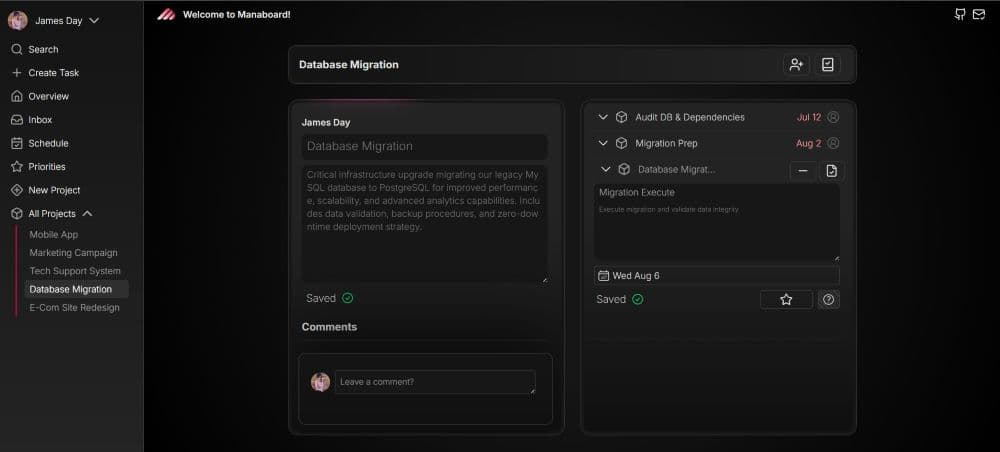This screenshot has width=1000, height=452.
Task: Select New Project in sidebar
Action: [54, 190]
